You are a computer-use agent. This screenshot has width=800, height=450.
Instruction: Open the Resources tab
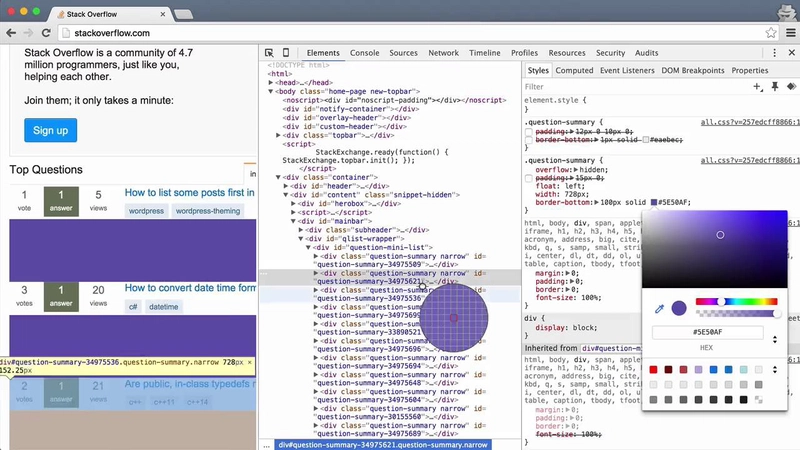(567, 53)
